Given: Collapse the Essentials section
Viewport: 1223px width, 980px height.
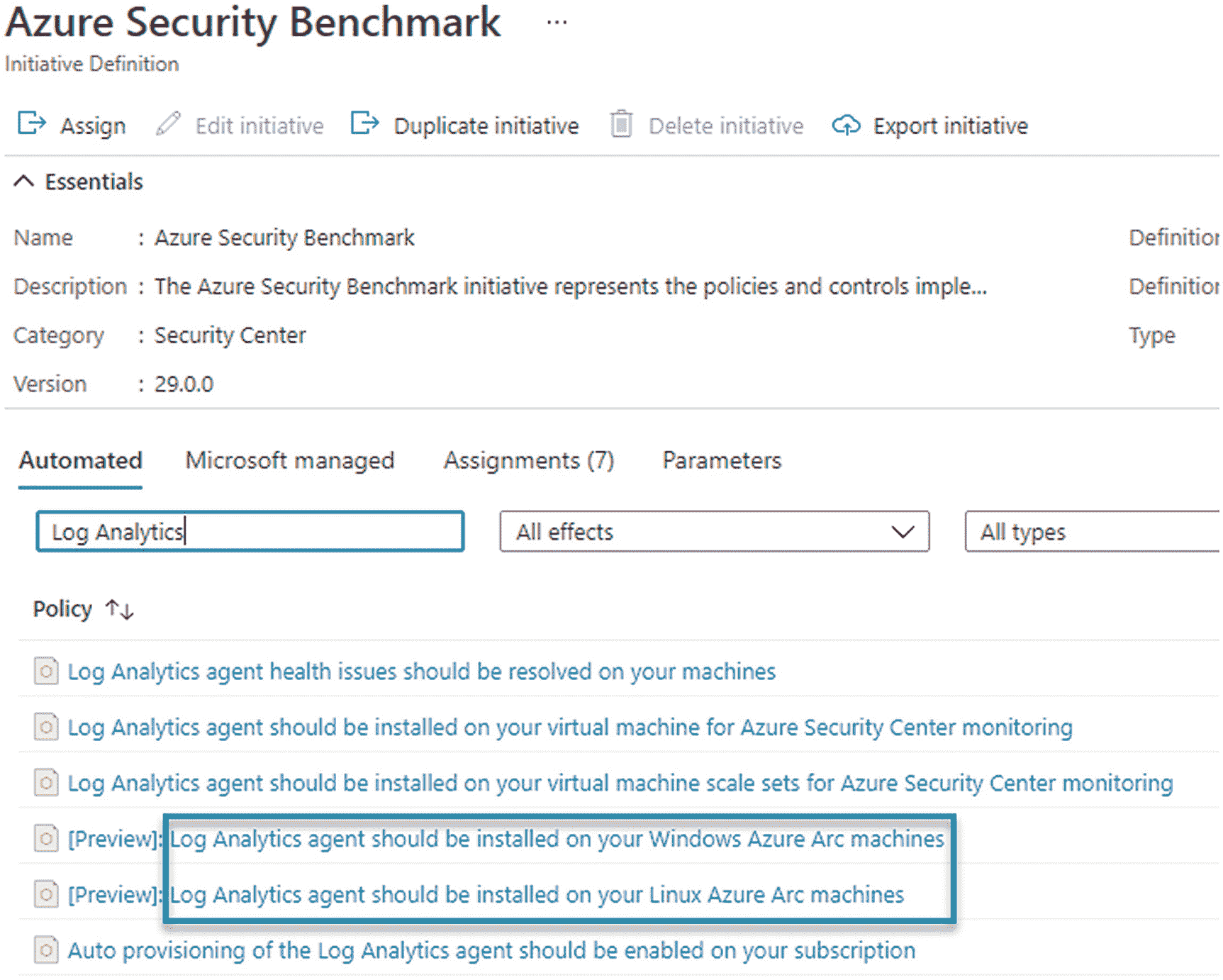Looking at the screenshot, I should point(24,182).
